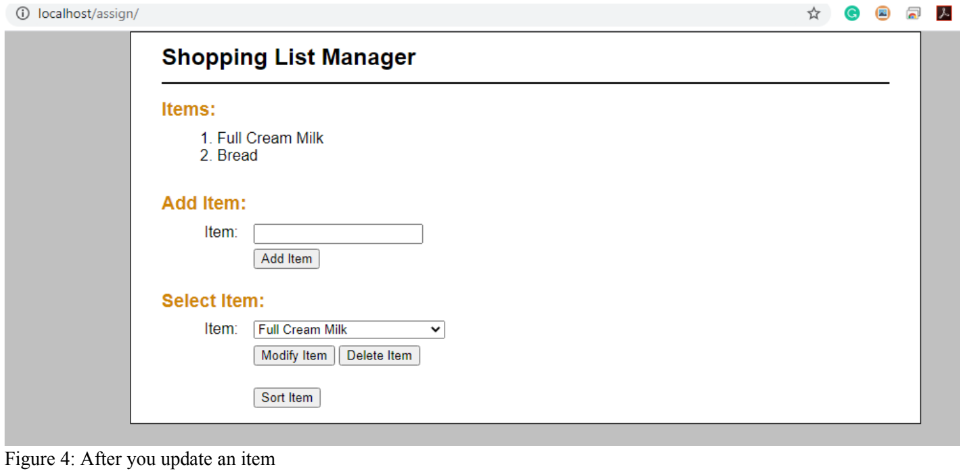Image resolution: width=960 pixels, height=471 pixels.
Task: Sort the shopping list items
Action: coord(287,398)
